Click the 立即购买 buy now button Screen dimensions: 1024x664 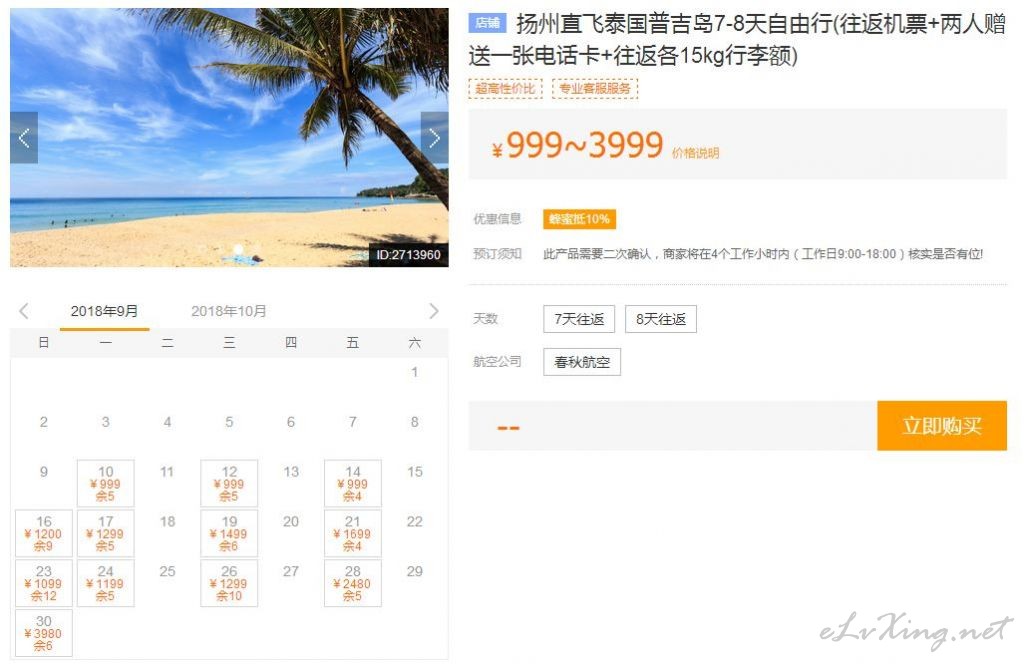tap(942, 426)
